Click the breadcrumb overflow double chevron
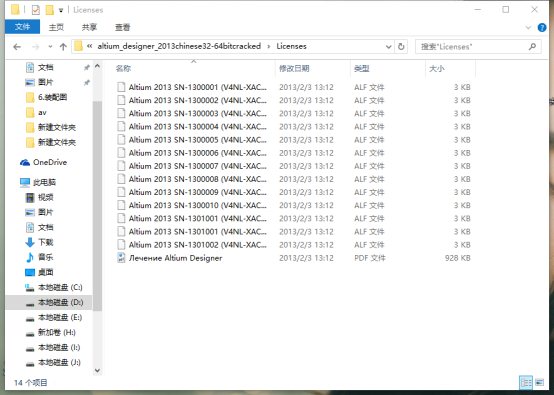This screenshot has width=554, height=395. pos(90,46)
